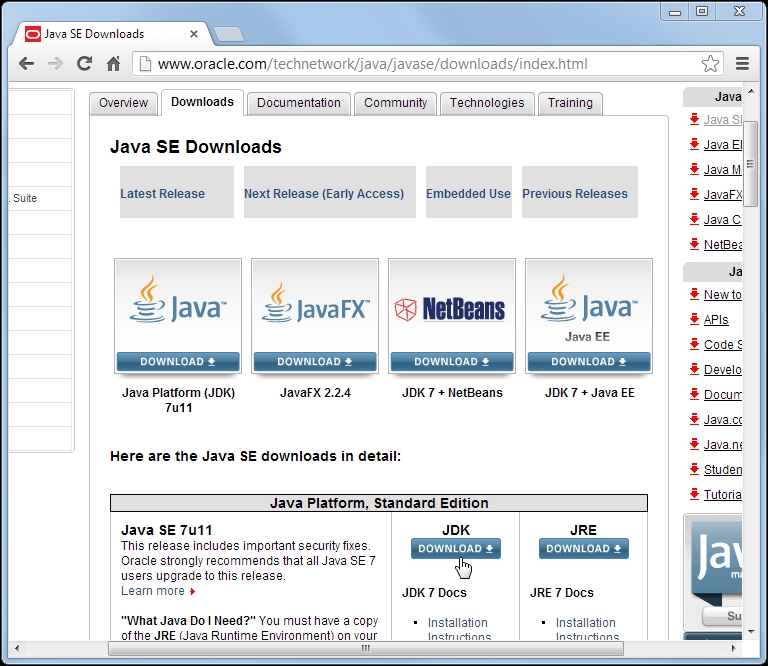The width and height of the screenshot is (768, 666).
Task: Click the browser forward arrow
Action: 55,64
